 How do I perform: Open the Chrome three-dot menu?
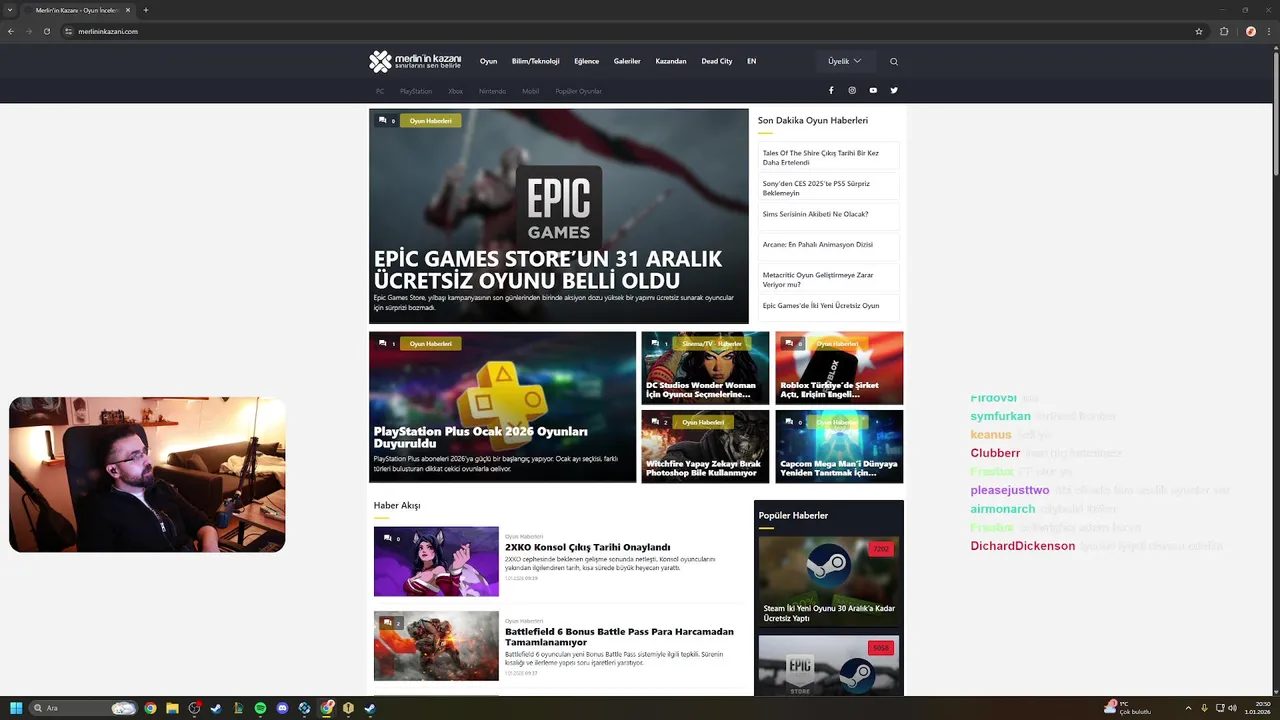tap(1268, 31)
